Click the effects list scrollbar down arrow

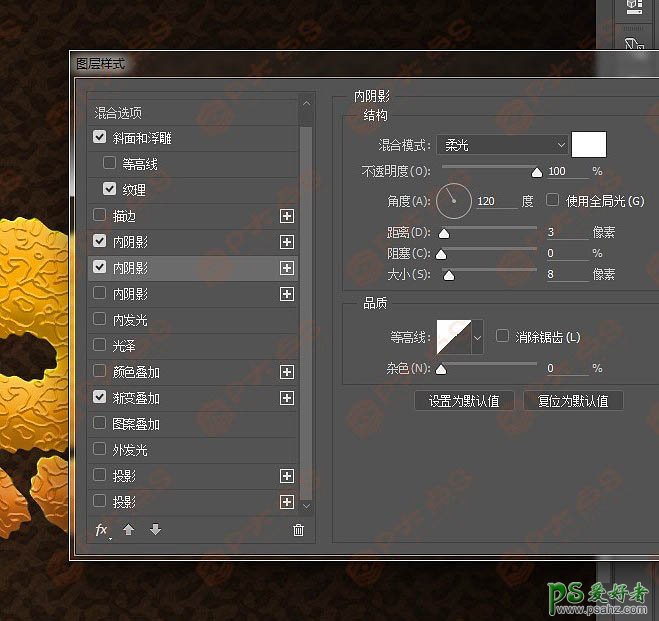pos(306,506)
